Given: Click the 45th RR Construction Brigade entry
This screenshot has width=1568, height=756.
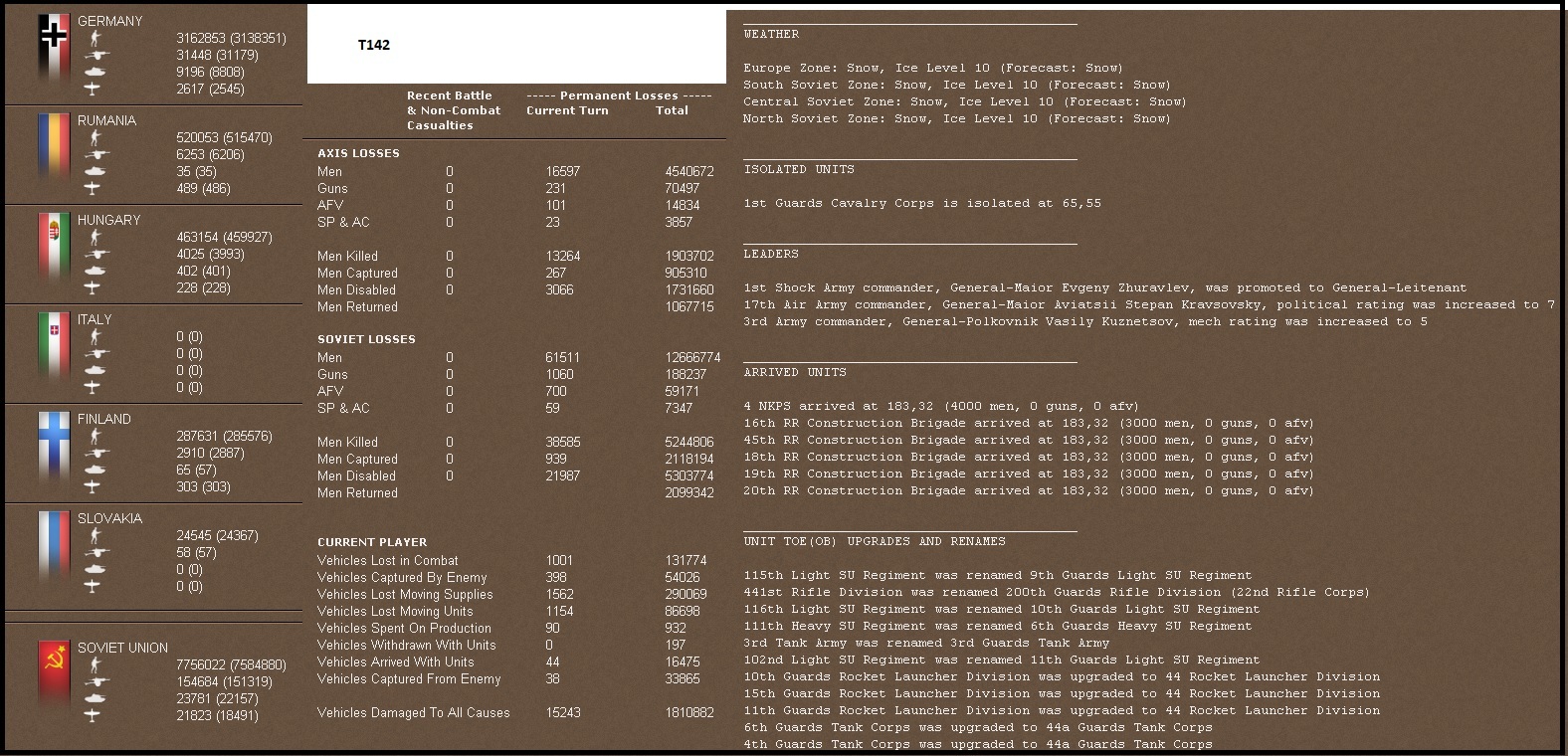Looking at the screenshot, I should pyautogui.click(x=1029, y=440).
